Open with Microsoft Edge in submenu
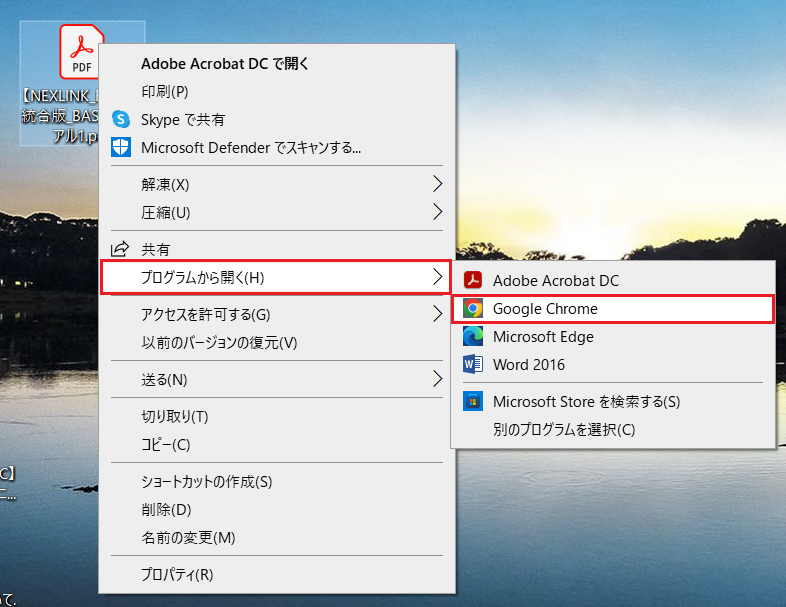The width and height of the screenshot is (786, 607). coord(613,337)
